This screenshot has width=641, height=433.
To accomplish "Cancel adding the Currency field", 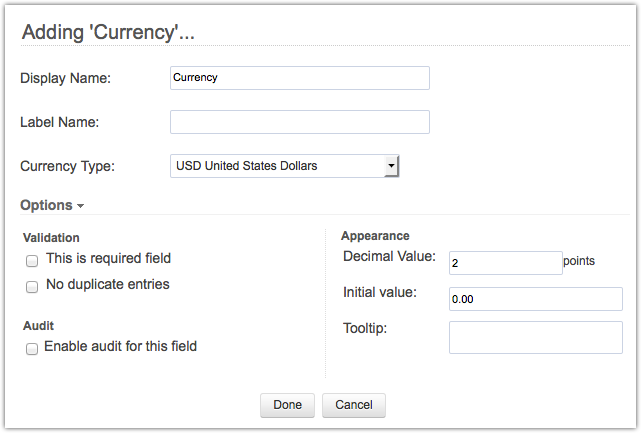I will pyautogui.click(x=353, y=405).
